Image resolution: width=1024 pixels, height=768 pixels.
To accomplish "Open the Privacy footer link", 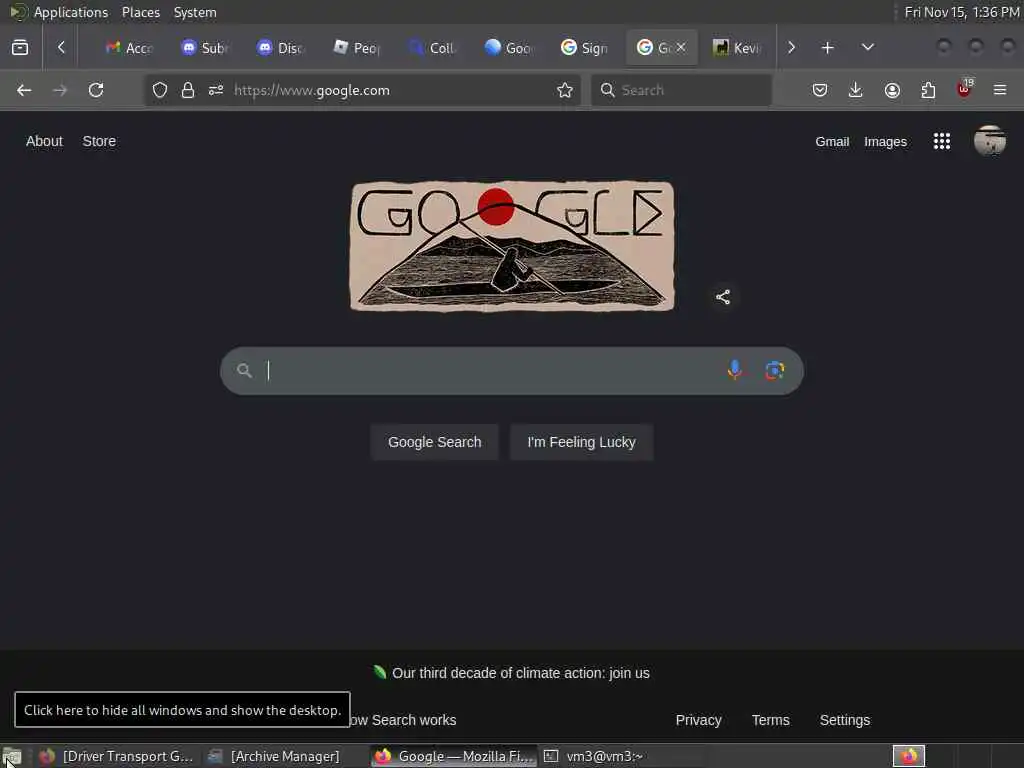I will click(x=698, y=720).
